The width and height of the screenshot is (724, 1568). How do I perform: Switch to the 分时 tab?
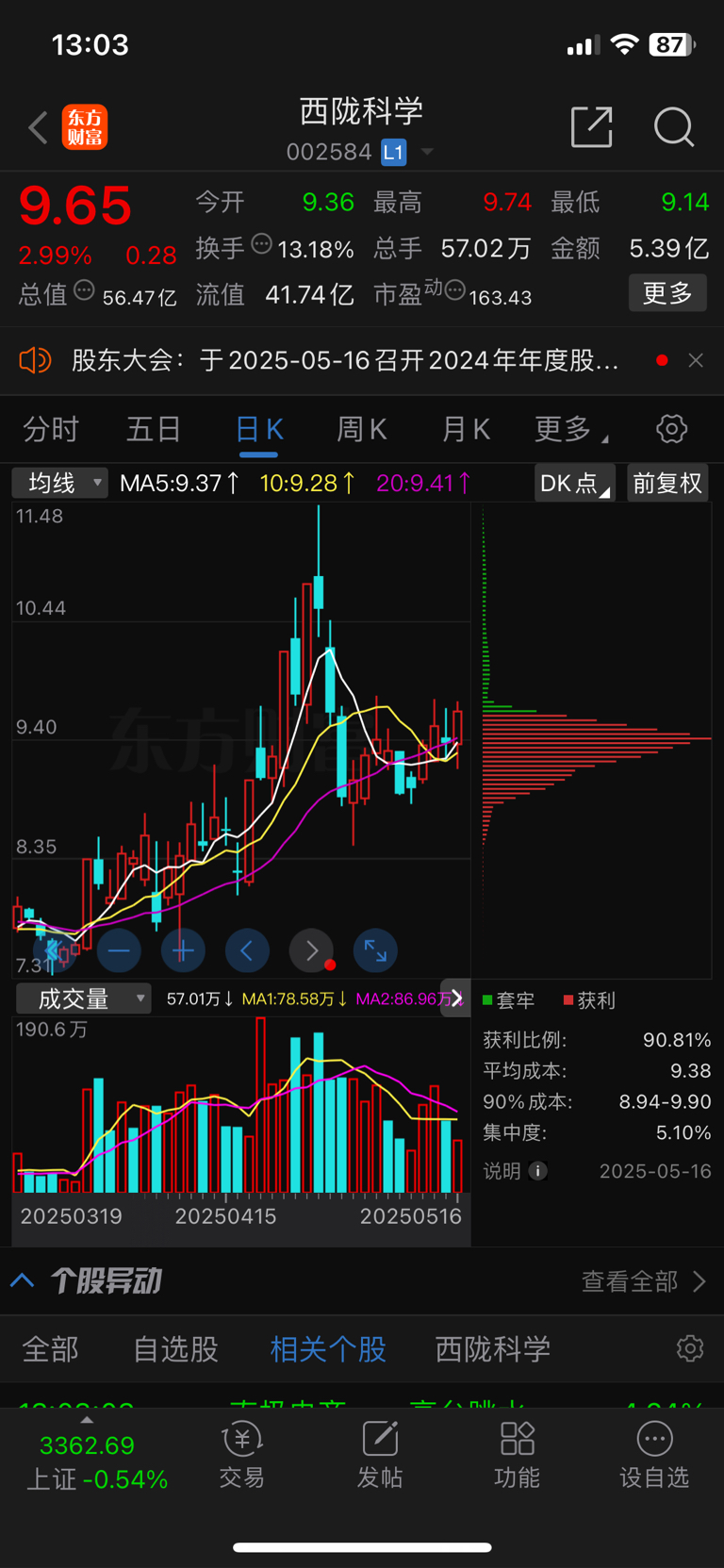tap(51, 430)
